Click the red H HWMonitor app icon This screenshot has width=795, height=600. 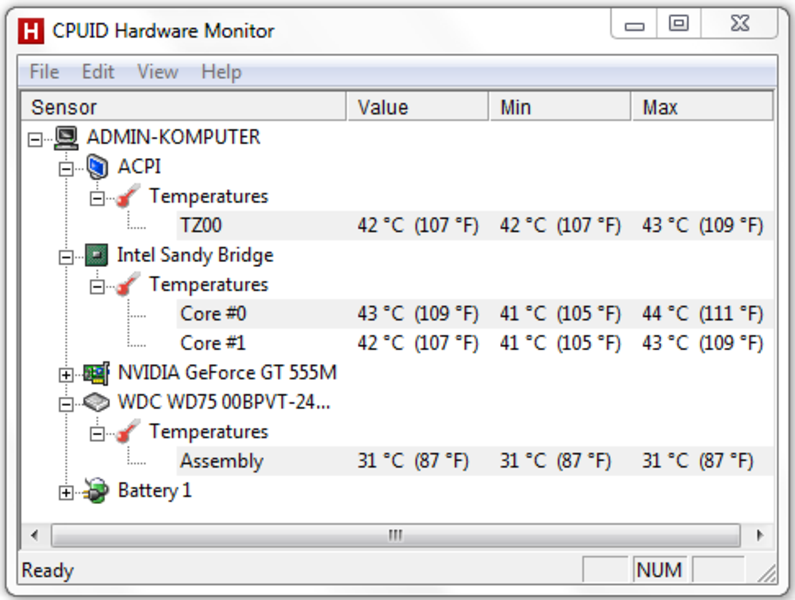[x=31, y=31]
